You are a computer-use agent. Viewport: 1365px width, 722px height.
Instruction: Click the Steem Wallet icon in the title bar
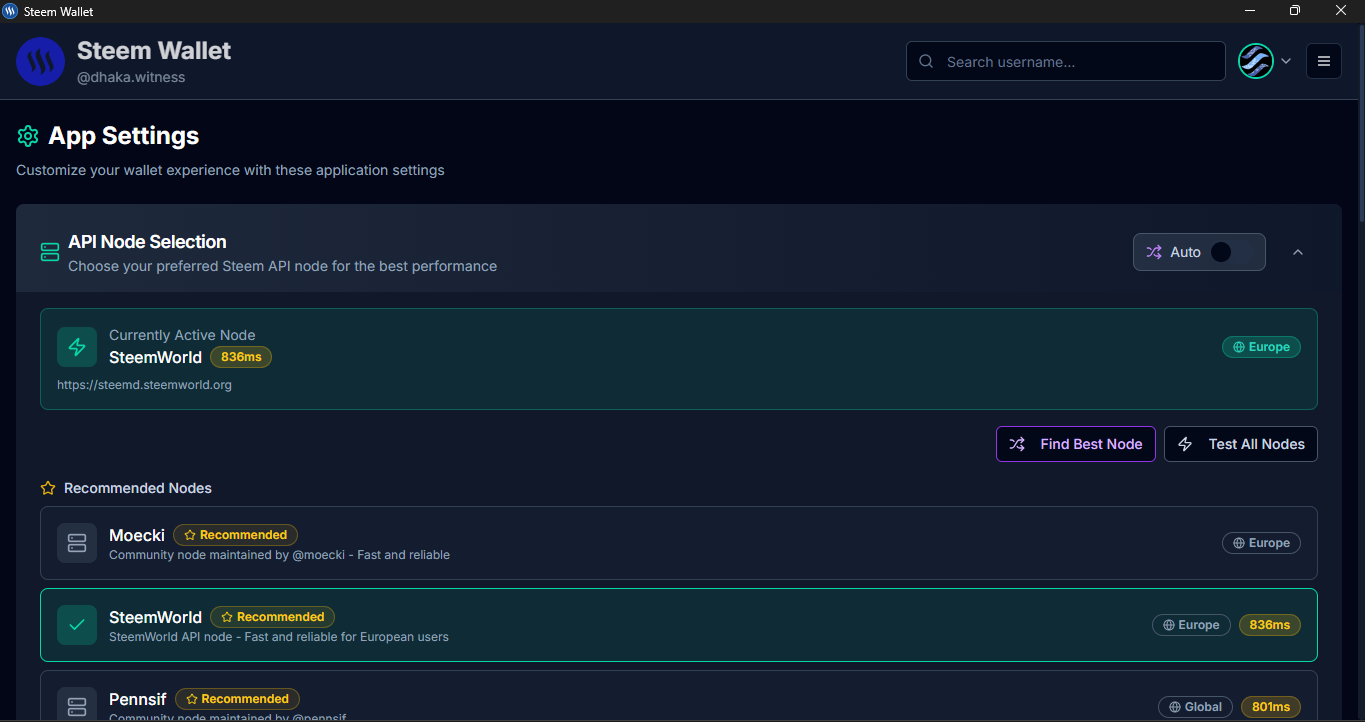[10, 11]
